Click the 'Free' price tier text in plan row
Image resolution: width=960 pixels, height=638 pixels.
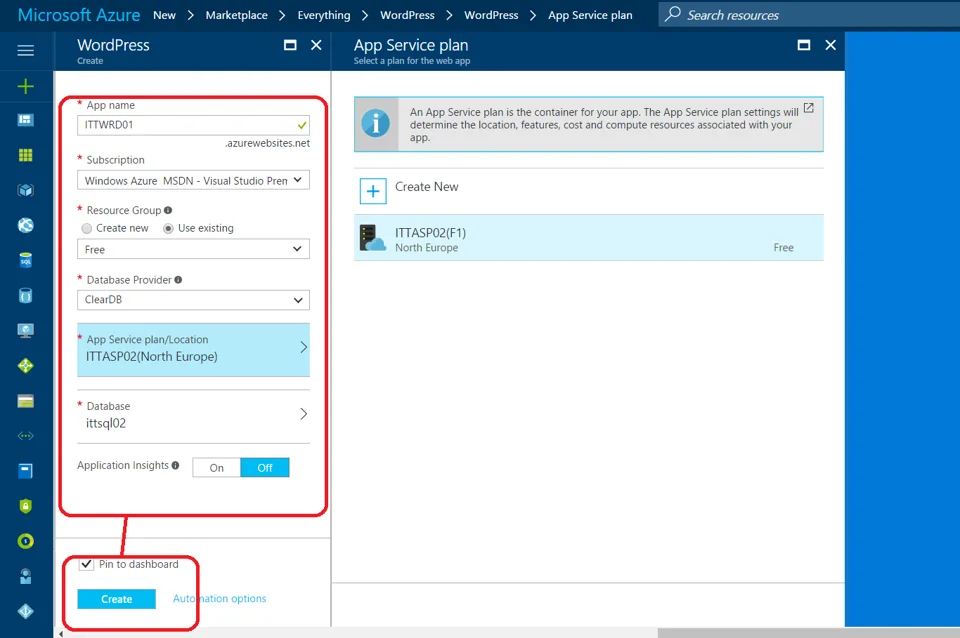(x=783, y=247)
